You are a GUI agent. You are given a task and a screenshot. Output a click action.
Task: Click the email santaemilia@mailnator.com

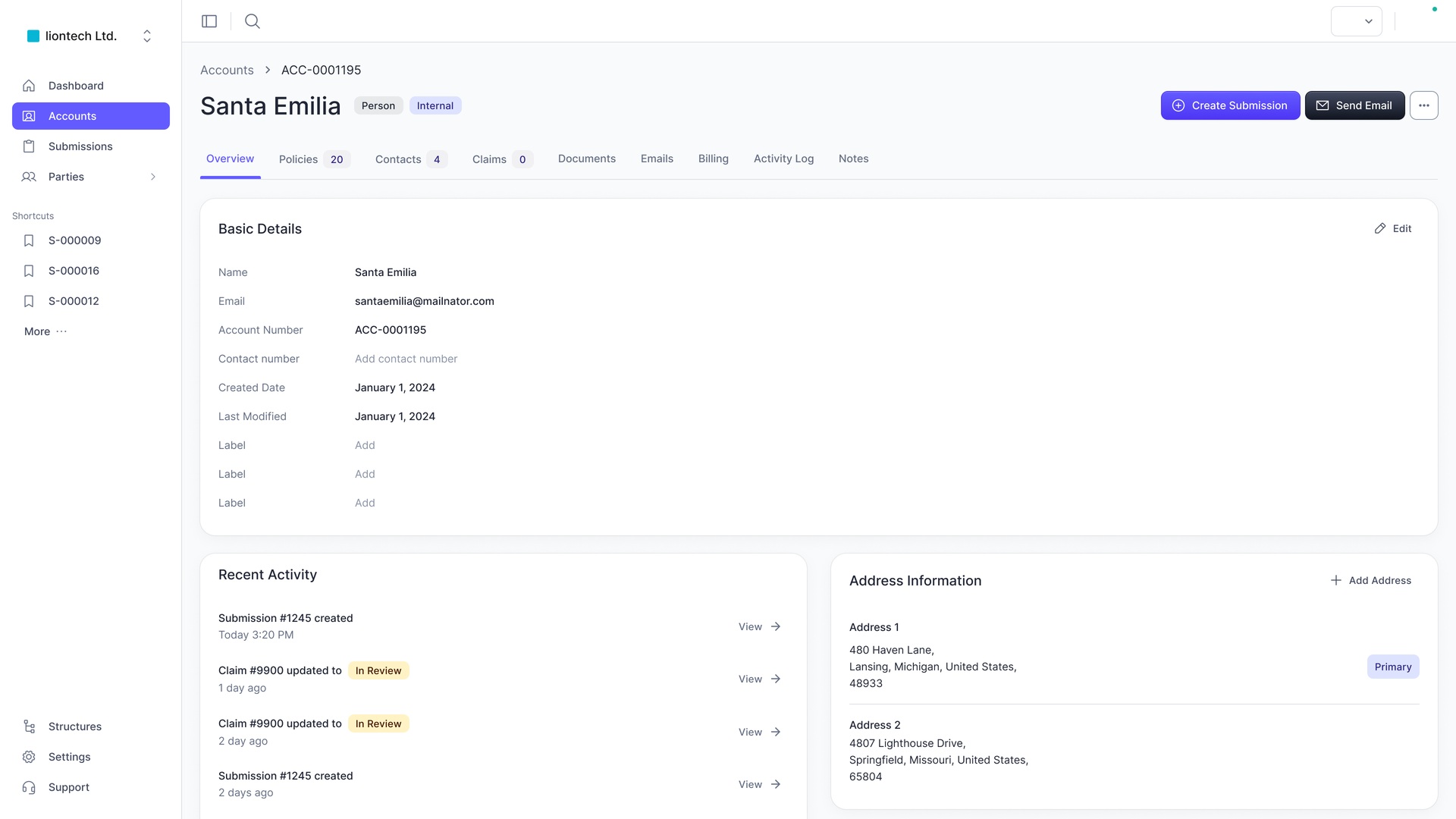tap(425, 301)
